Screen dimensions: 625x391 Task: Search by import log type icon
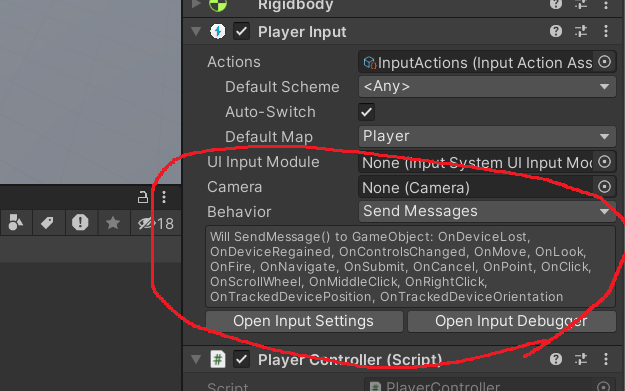click(80, 222)
